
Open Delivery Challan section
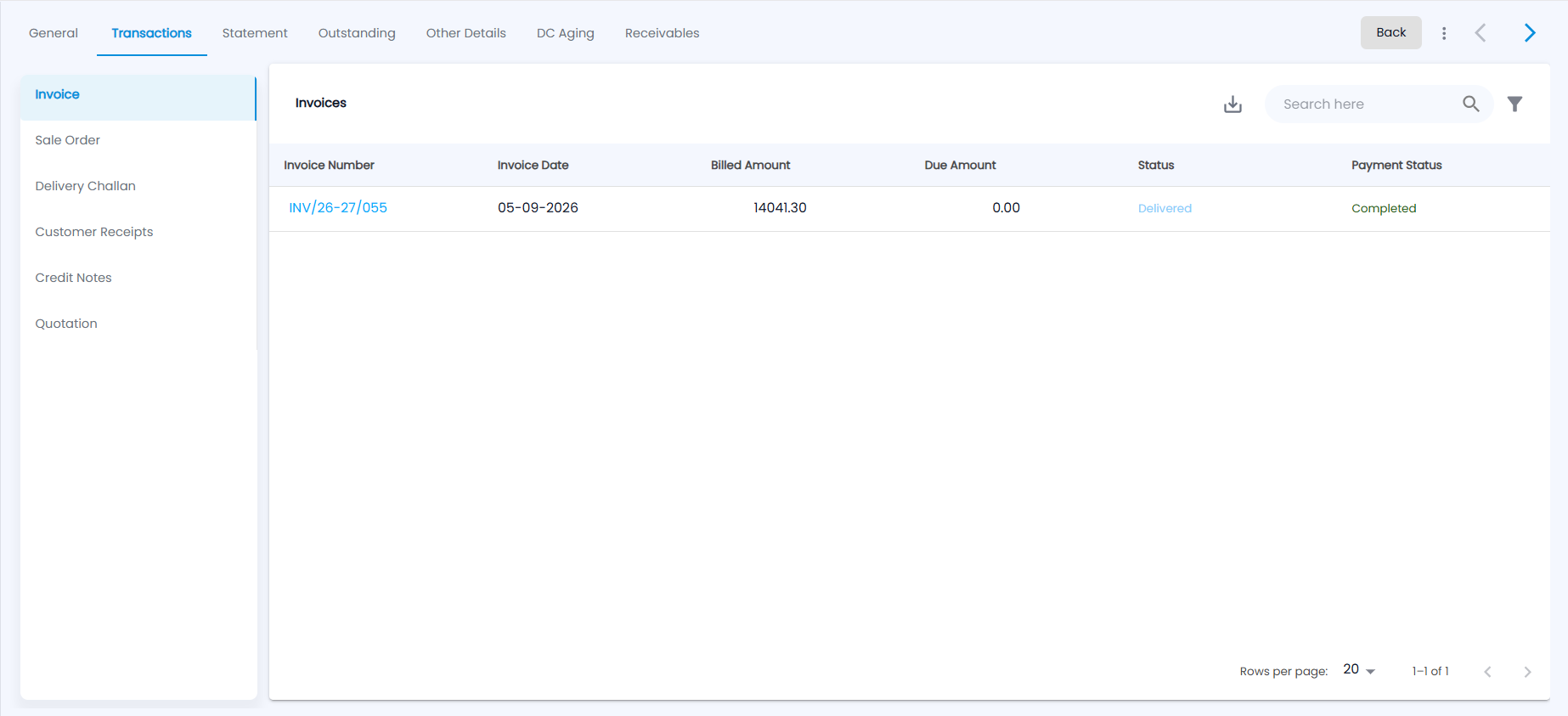tap(138, 186)
